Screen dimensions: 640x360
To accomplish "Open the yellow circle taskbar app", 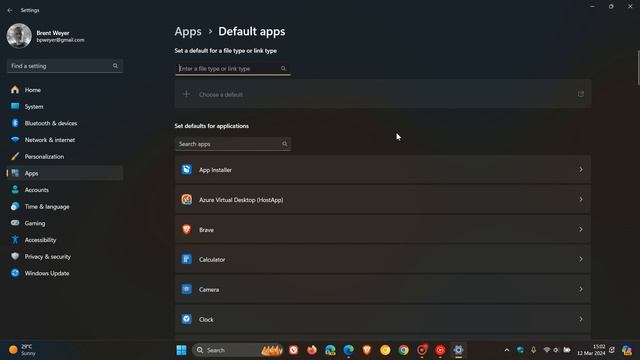I will point(385,350).
